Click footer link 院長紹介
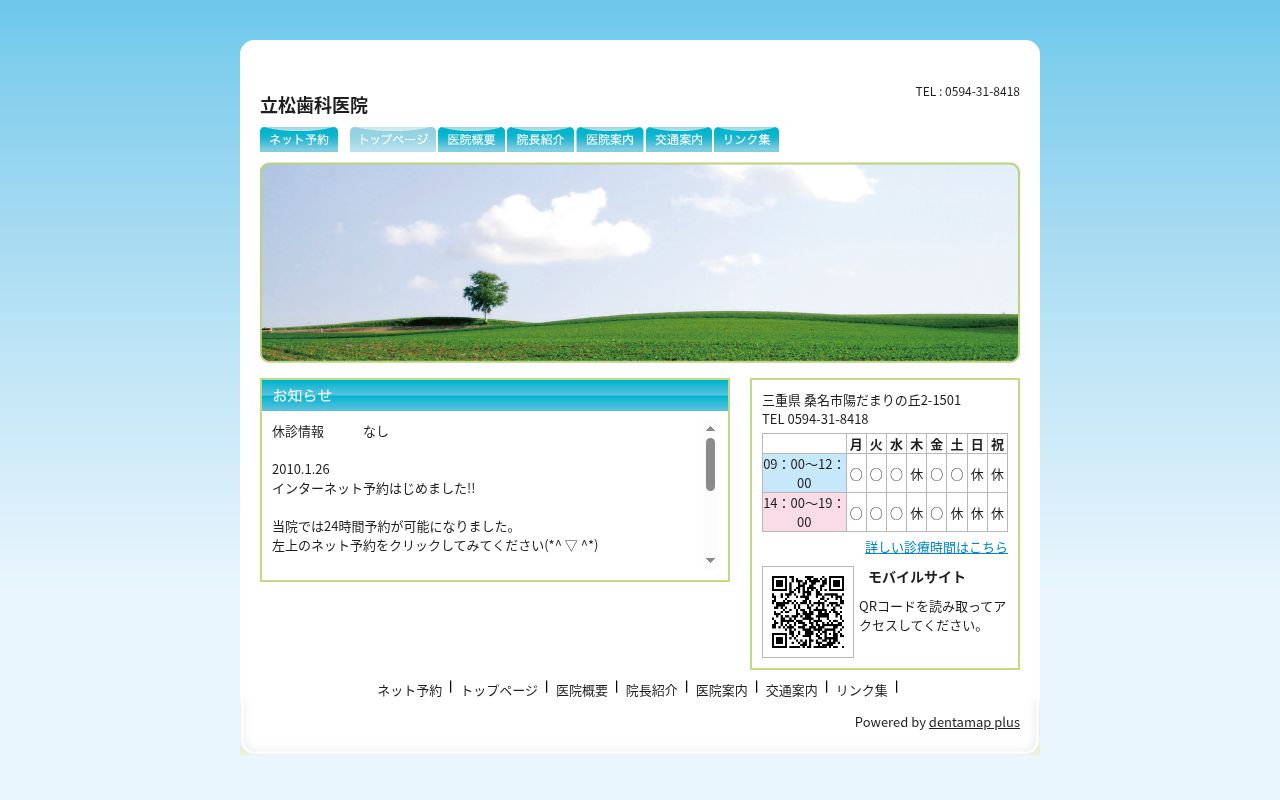Screen dimensions: 1280x800 (652, 690)
